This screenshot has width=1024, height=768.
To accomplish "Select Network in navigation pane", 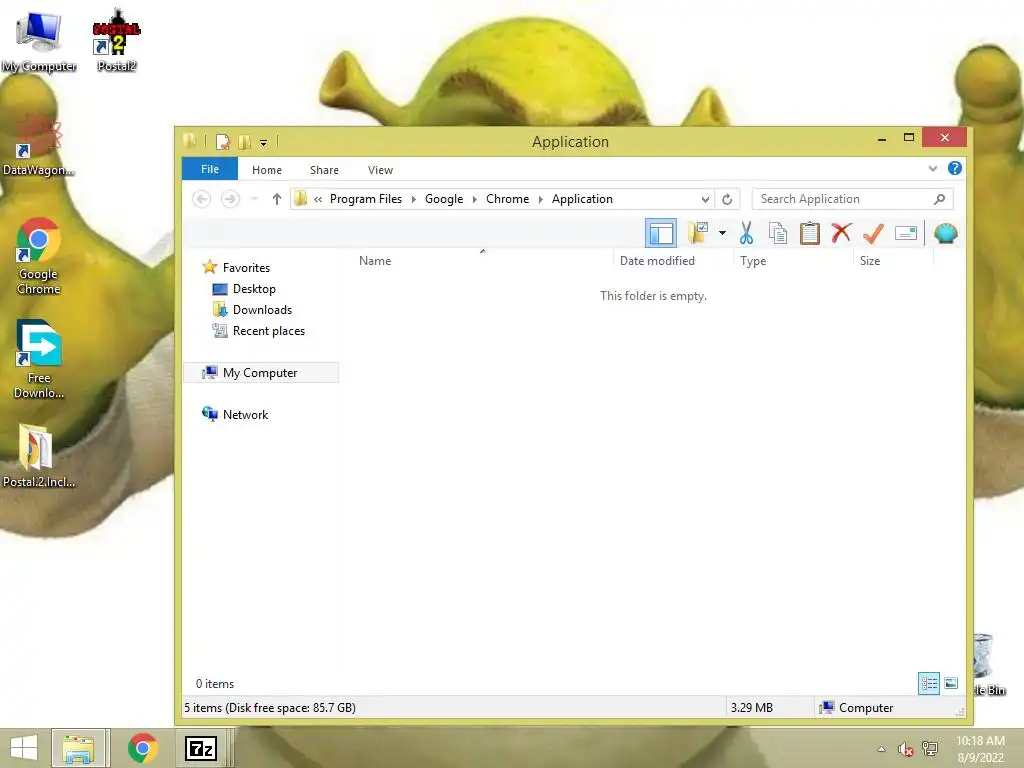I will pos(245,415).
